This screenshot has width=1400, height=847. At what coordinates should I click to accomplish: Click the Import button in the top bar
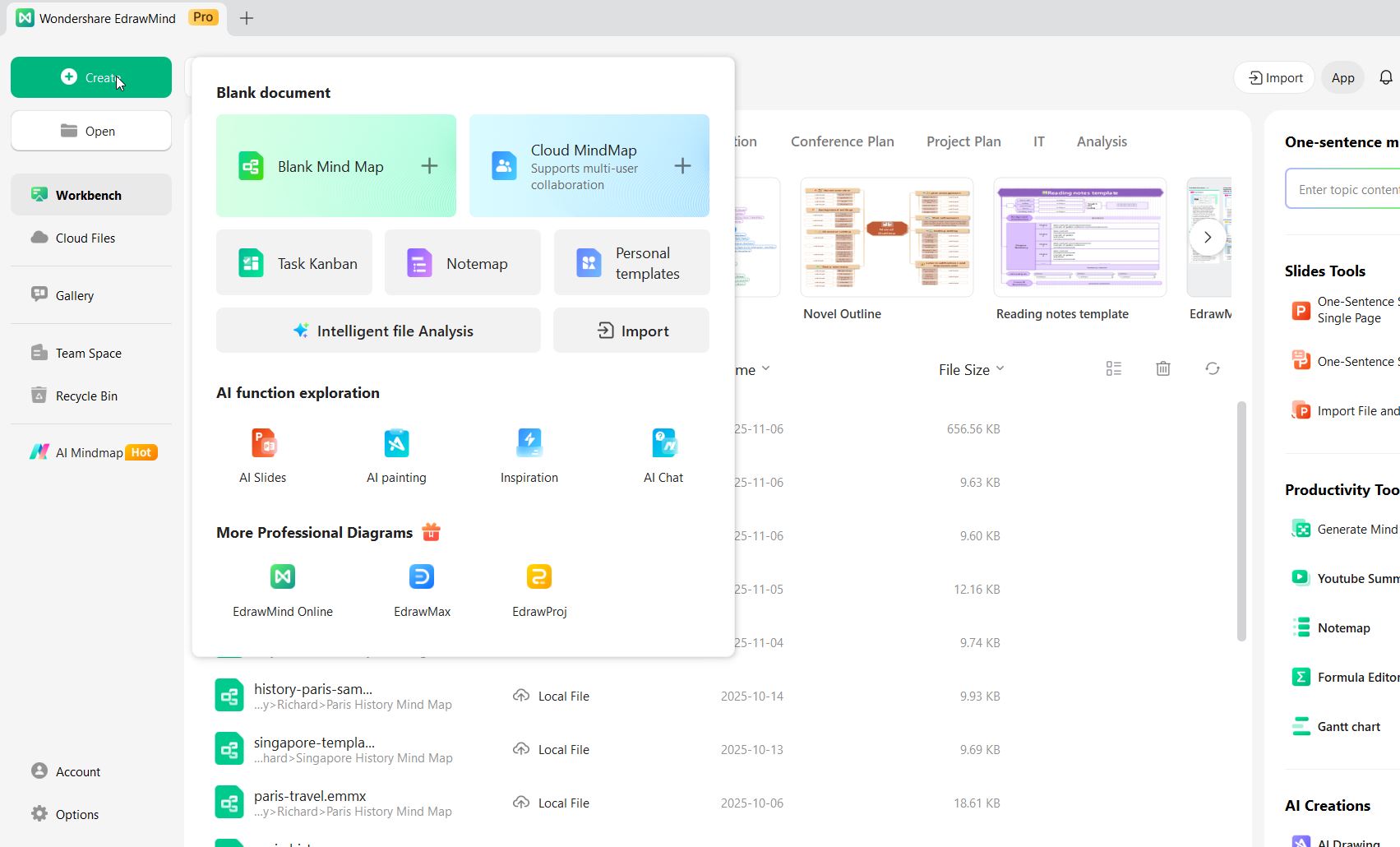(x=1275, y=77)
